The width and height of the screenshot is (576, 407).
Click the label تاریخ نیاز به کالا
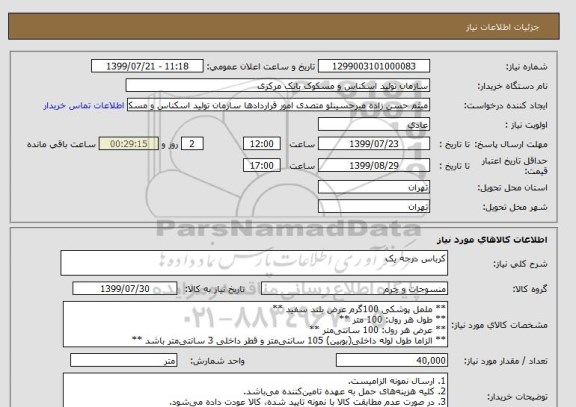click(x=214, y=289)
